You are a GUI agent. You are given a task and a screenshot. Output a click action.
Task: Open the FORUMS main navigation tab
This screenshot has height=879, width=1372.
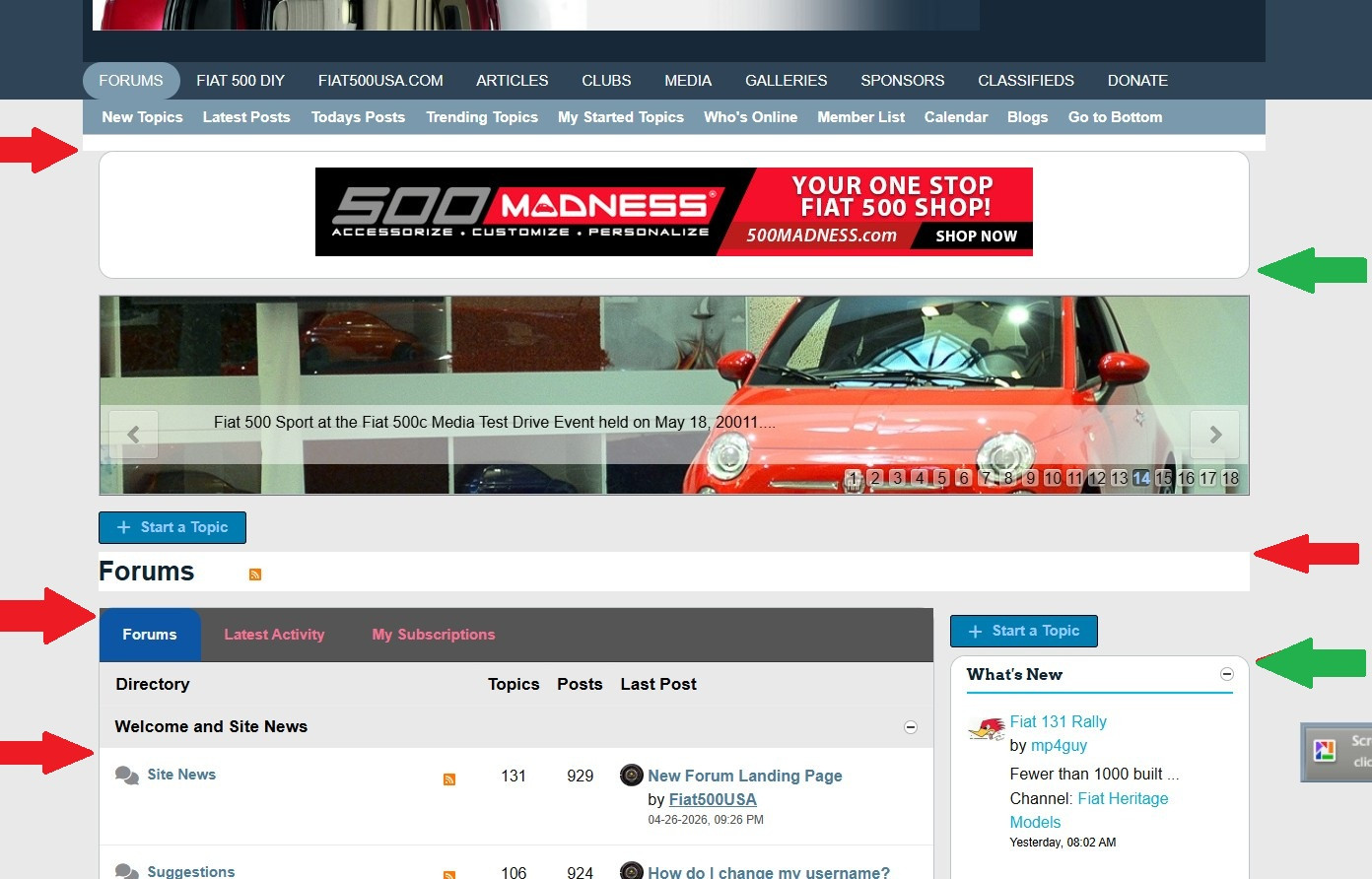coord(131,81)
